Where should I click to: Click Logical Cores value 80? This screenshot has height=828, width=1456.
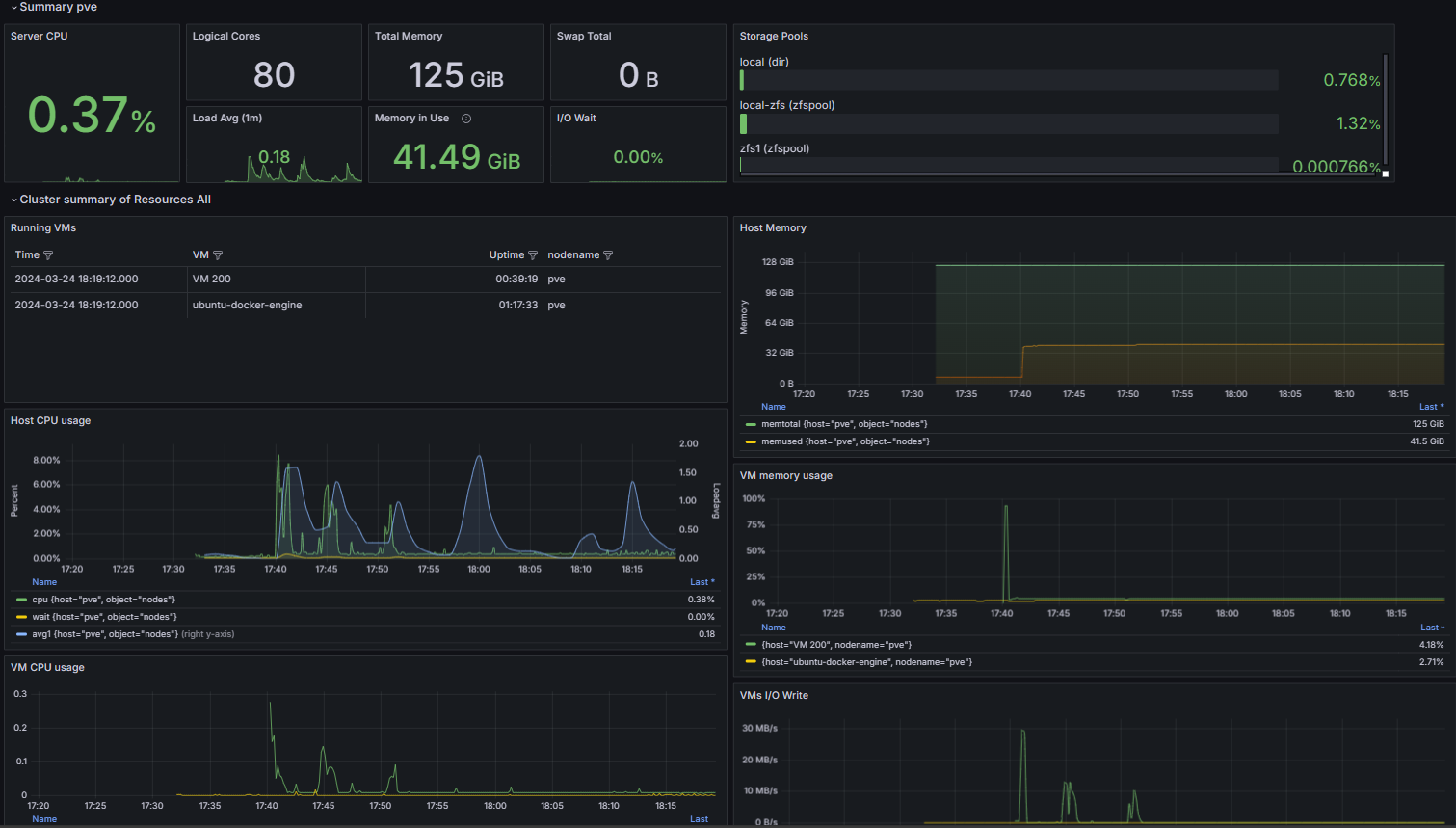point(274,74)
